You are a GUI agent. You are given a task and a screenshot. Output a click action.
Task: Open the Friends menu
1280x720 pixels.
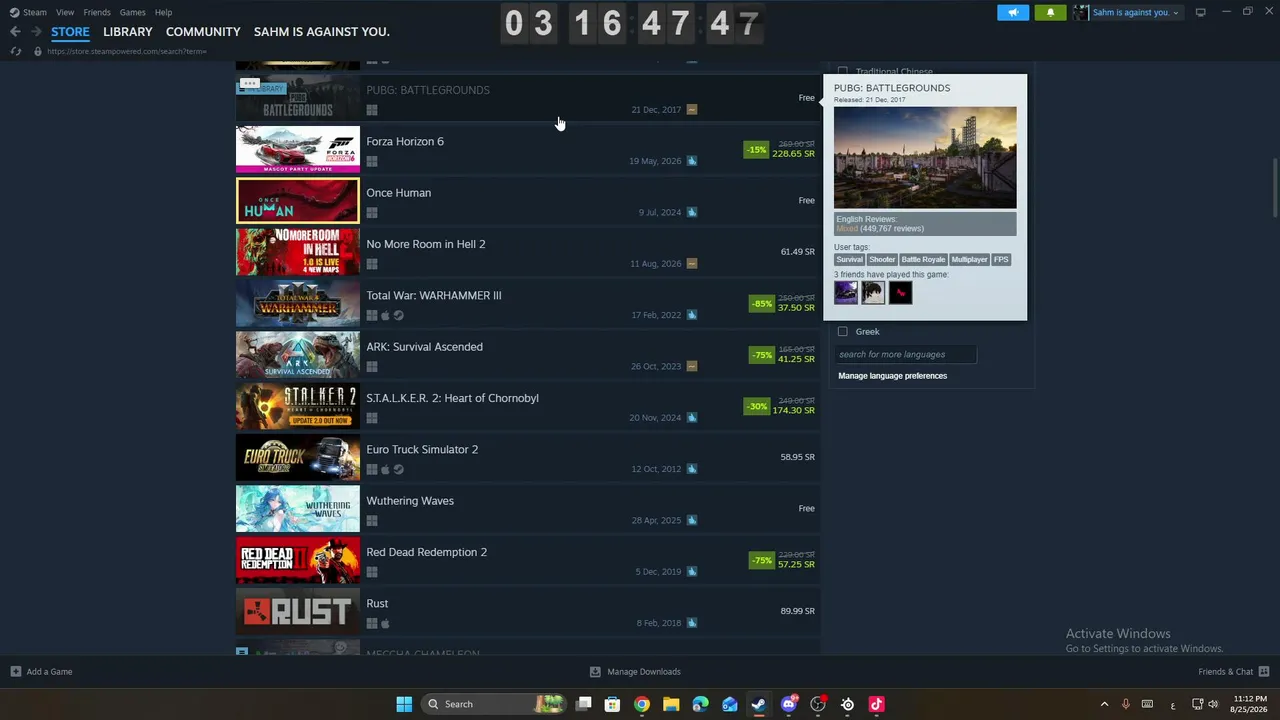[x=97, y=12]
